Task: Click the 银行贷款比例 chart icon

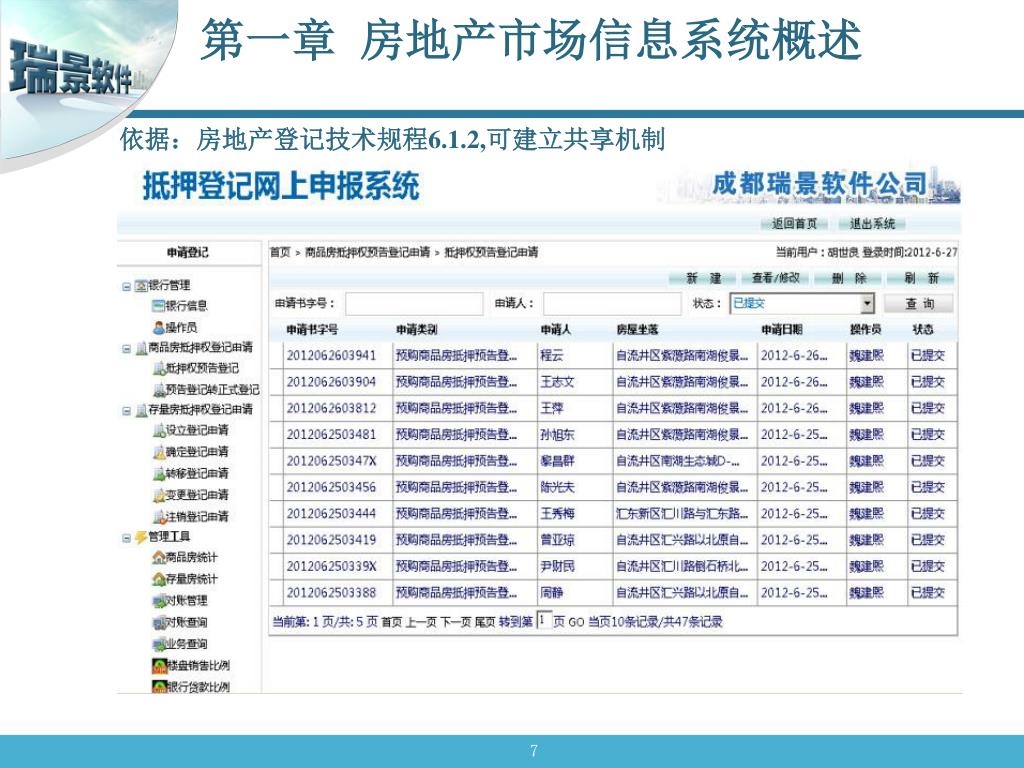Action: 159,686
